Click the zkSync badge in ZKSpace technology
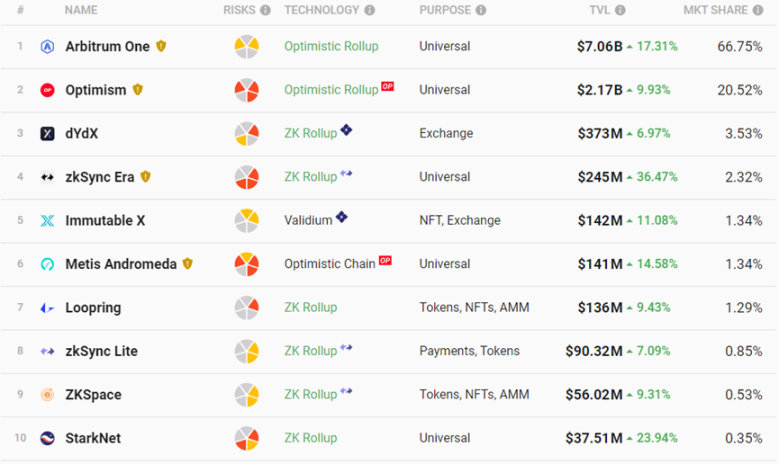This screenshot has height=464, width=779. click(x=346, y=391)
